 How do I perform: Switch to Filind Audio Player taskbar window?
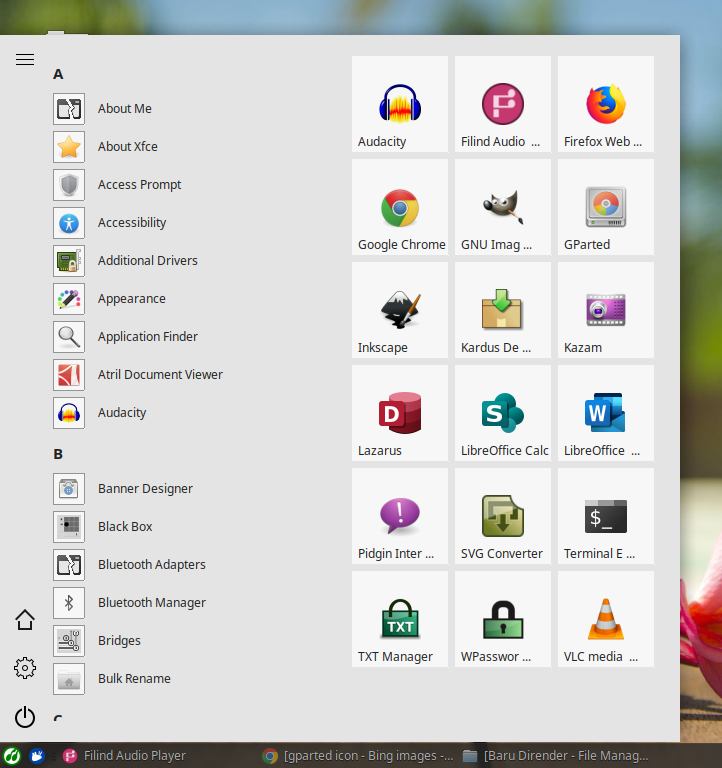tap(125, 756)
